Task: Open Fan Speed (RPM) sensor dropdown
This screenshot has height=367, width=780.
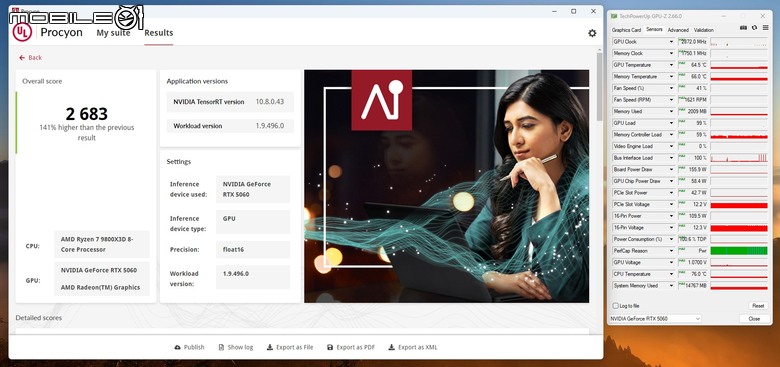Action: [x=672, y=100]
